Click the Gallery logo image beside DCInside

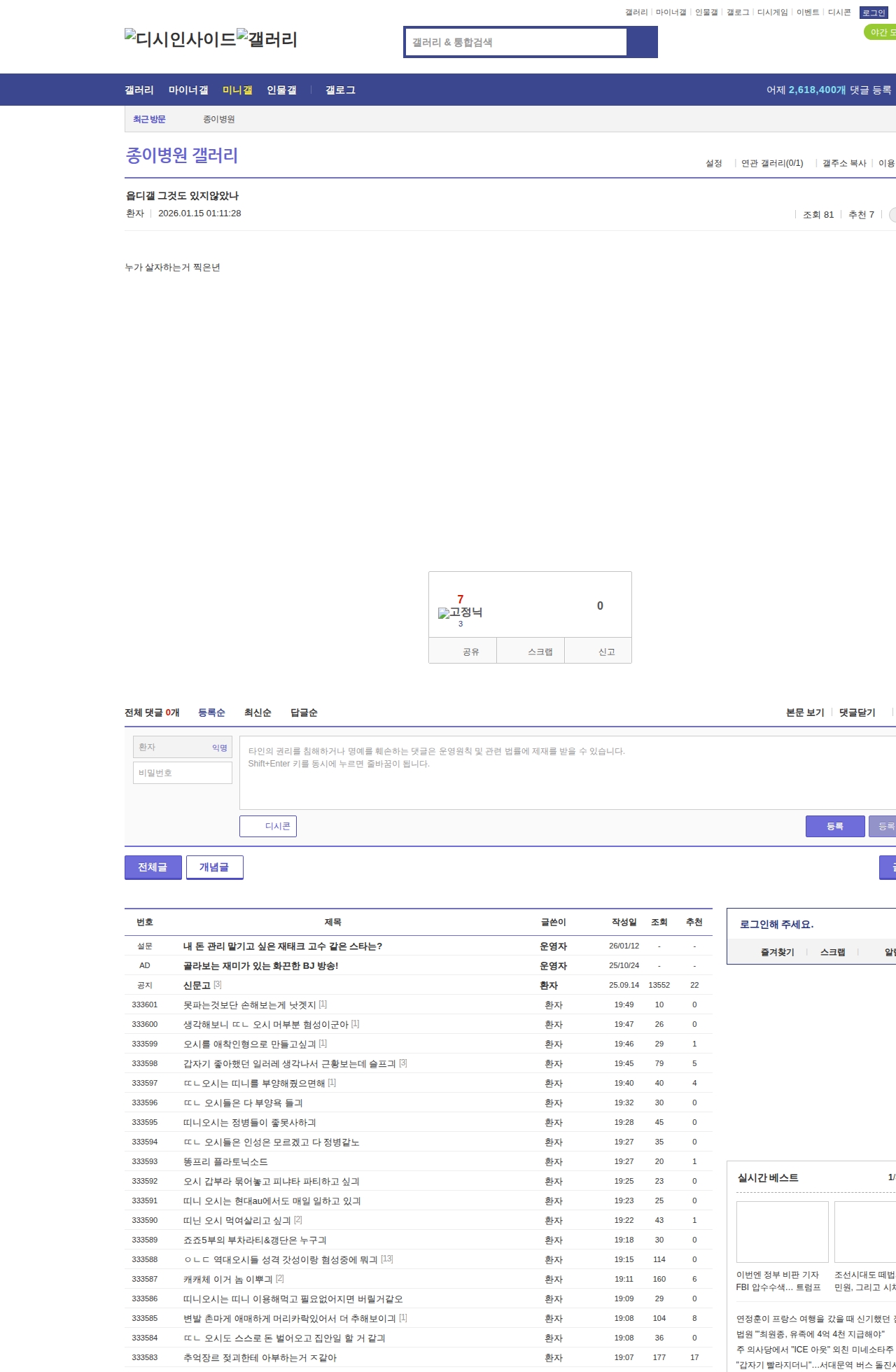[x=267, y=39]
